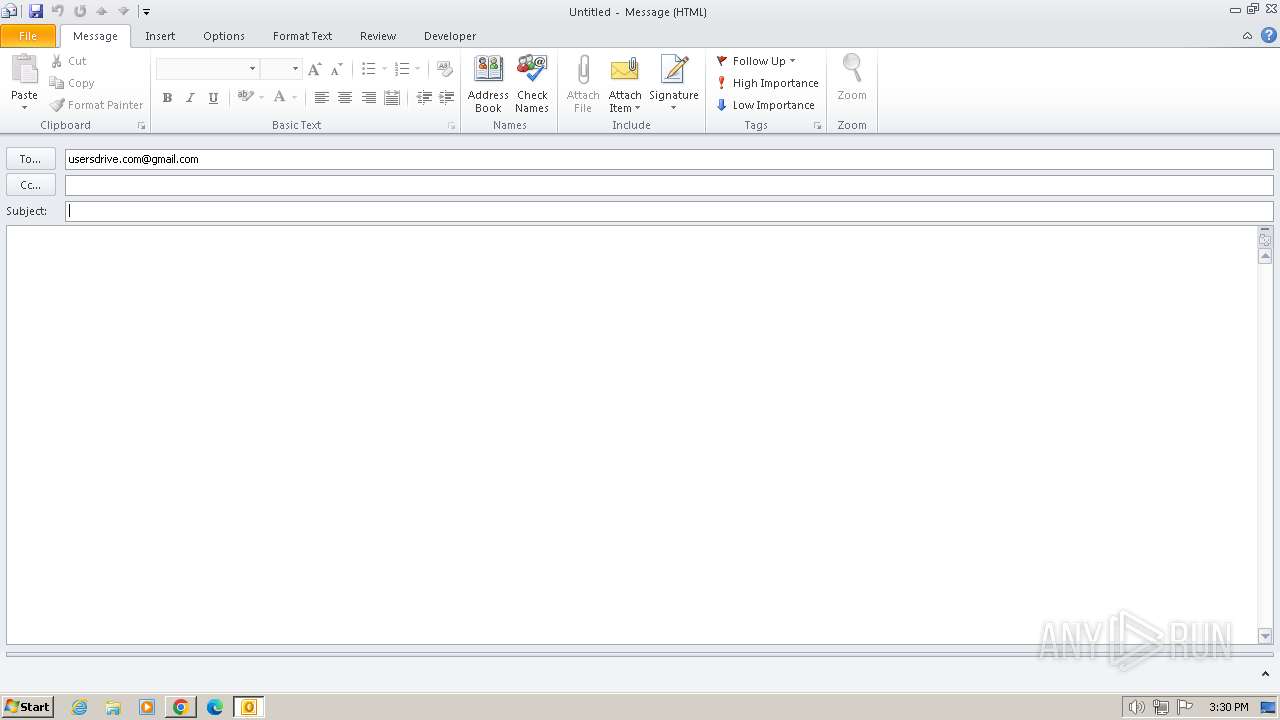Click the text highlight color button
The height and width of the screenshot is (720, 1280).
pyautogui.click(x=245, y=97)
